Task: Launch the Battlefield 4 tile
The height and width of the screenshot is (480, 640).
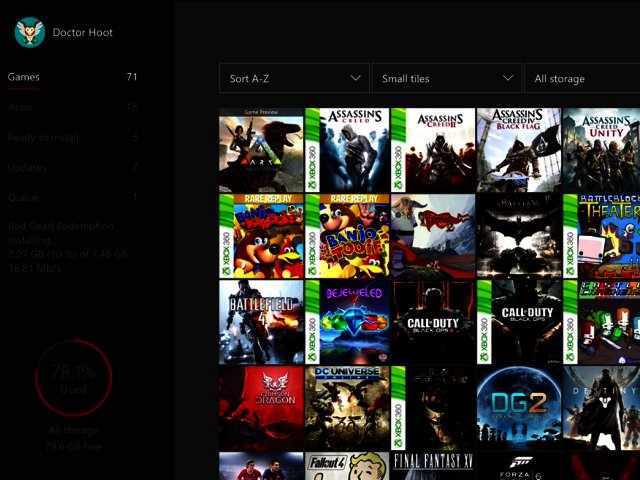Action: (261, 322)
